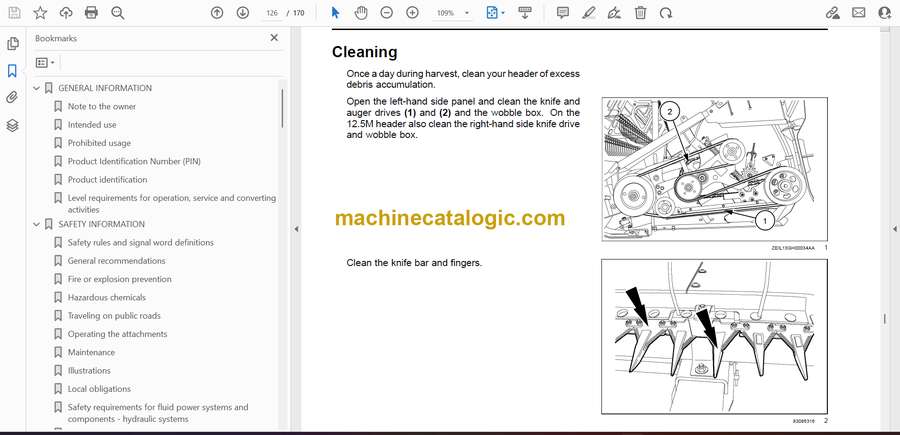Open the Illustrations bookmark
The width and height of the screenshot is (900, 435).
coord(89,371)
